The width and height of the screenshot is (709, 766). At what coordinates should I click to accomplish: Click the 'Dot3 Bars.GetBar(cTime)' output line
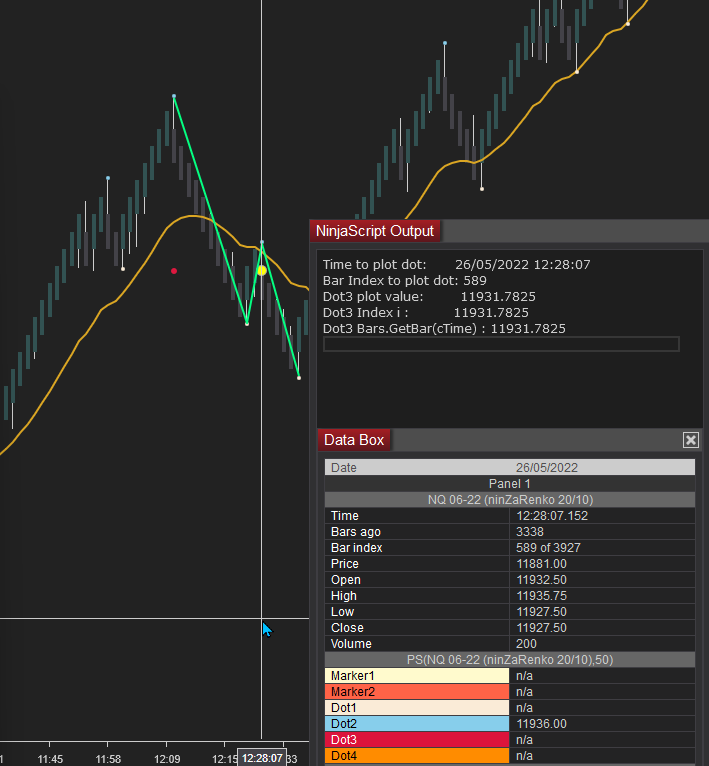444,329
